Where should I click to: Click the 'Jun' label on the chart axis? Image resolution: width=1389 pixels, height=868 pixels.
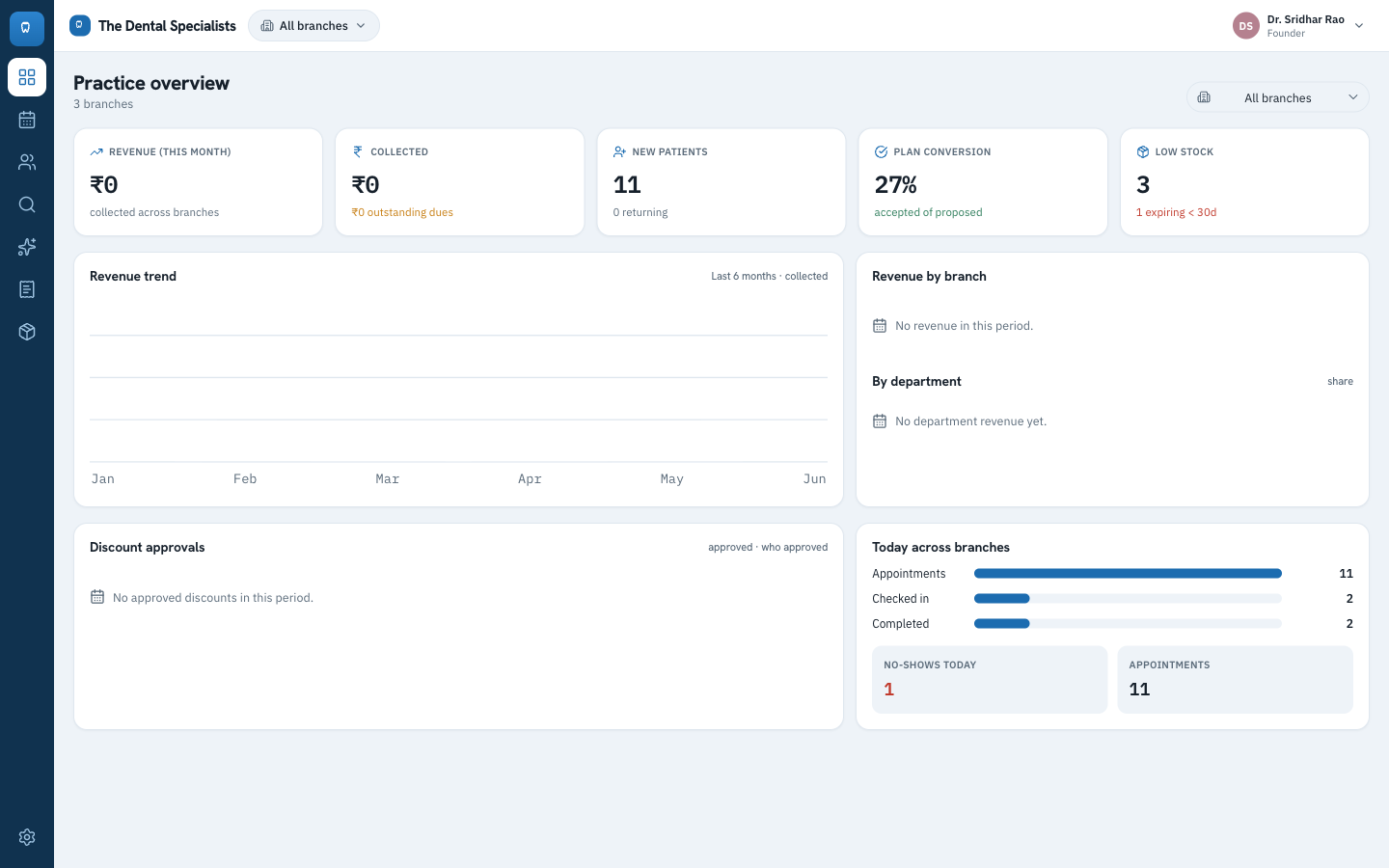pyautogui.click(x=815, y=478)
